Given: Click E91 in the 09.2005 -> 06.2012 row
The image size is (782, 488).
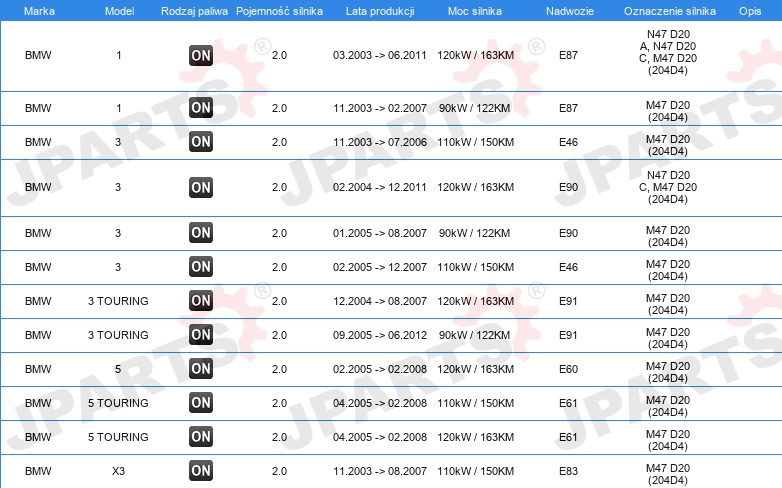Looking at the screenshot, I should (x=568, y=335).
